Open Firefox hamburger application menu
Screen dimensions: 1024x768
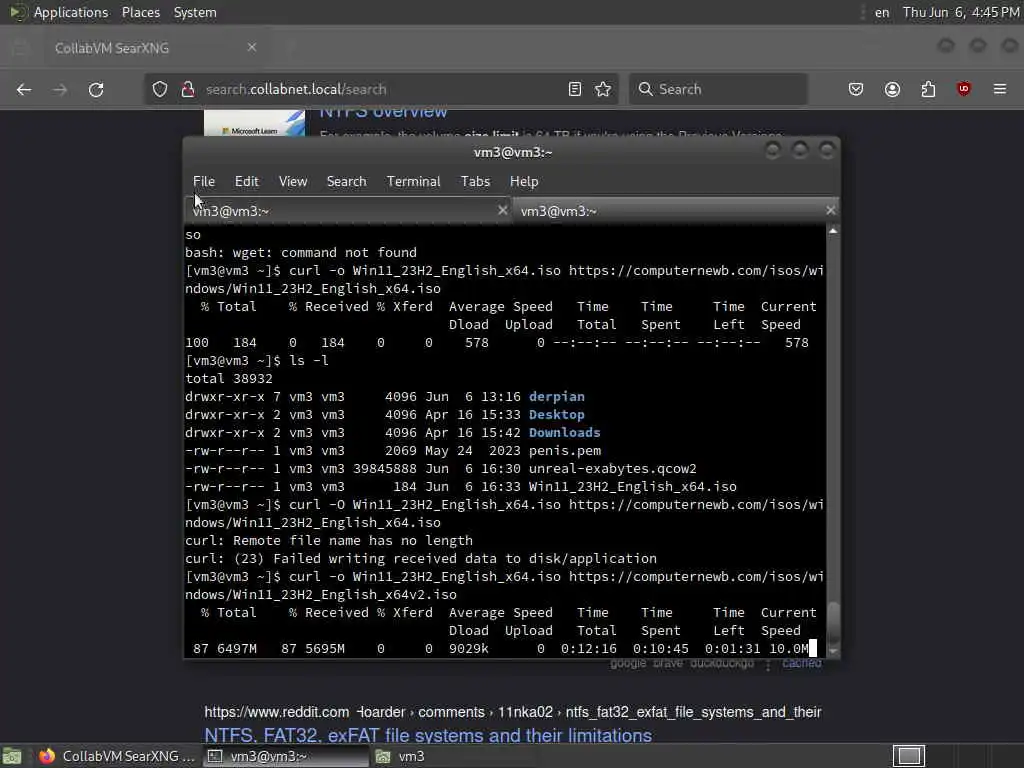1000,89
